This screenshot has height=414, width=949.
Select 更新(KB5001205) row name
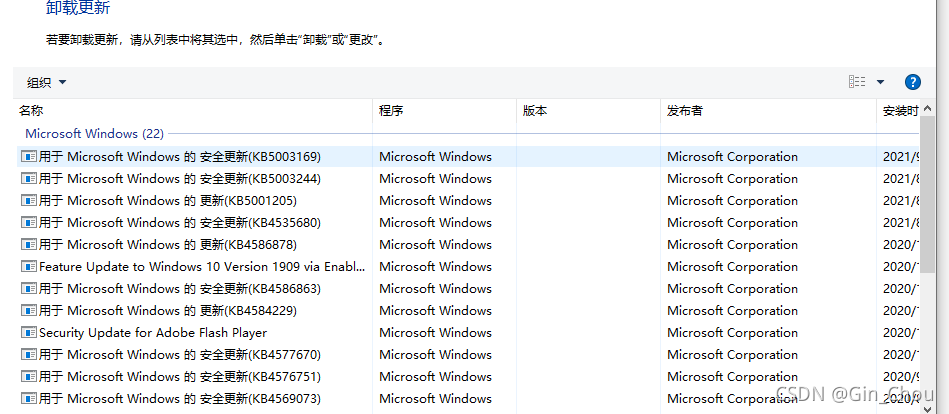[x=168, y=200]
